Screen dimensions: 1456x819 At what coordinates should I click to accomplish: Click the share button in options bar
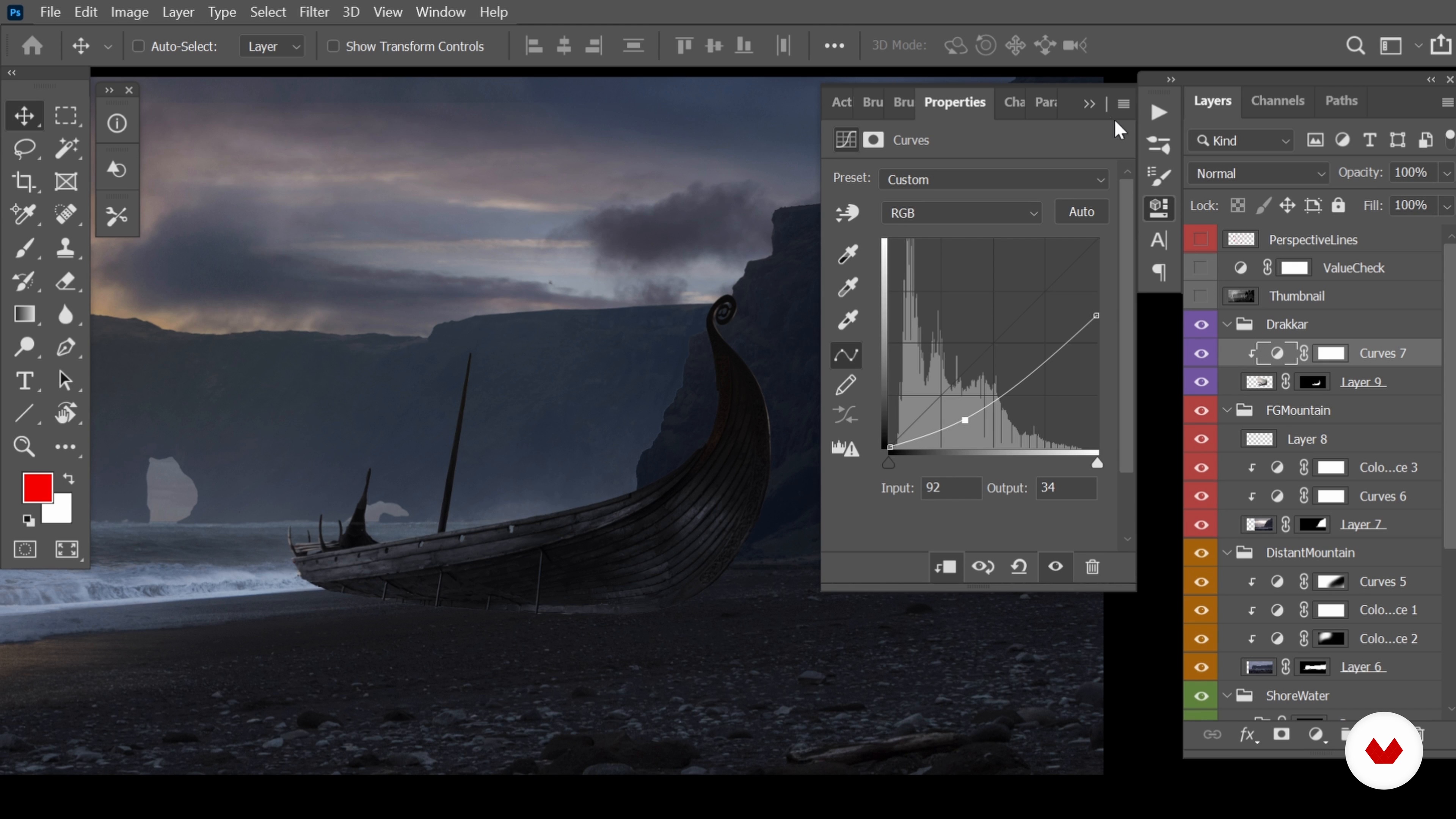pos(1441,45)
